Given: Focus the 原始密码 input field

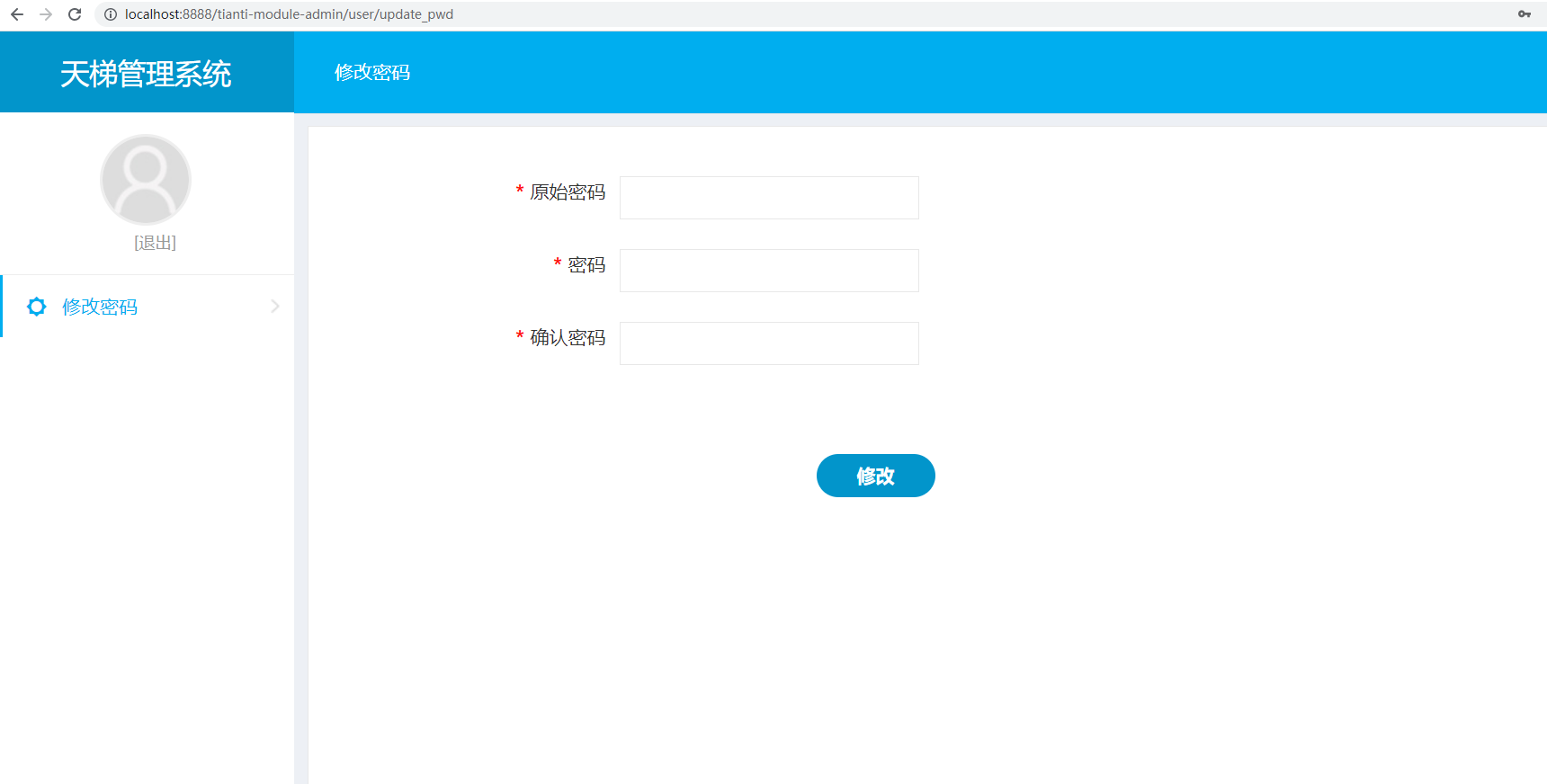Looking at the screenshot, I should coord(769,198).
